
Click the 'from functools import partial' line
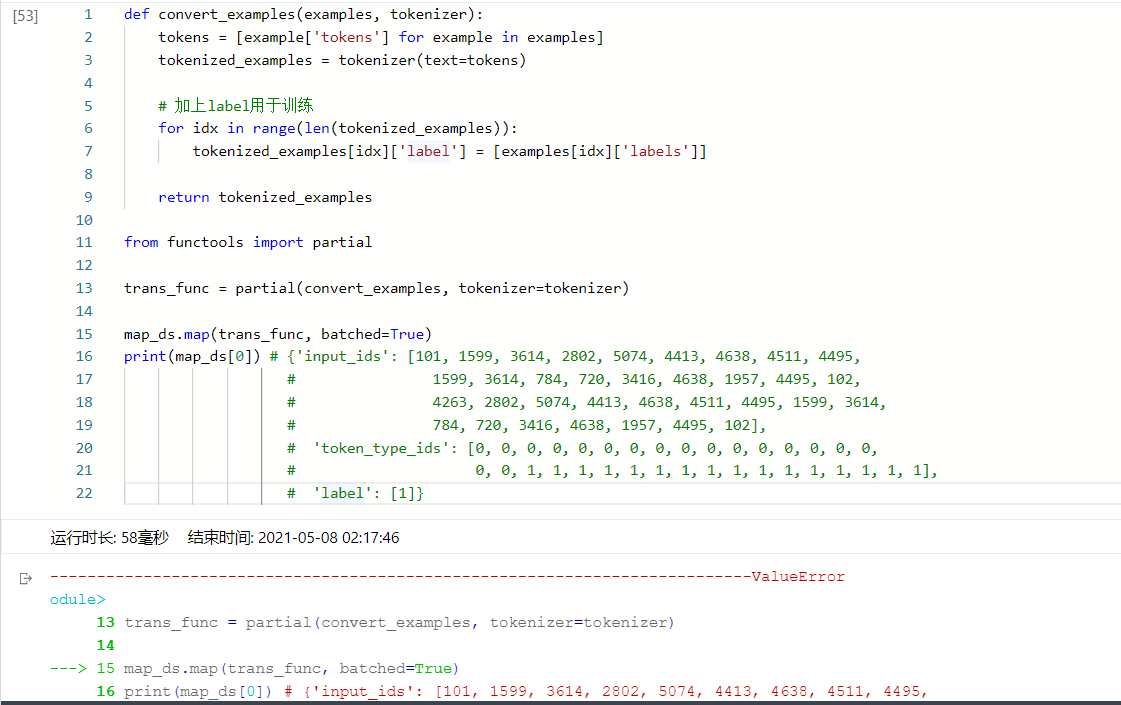248,242
